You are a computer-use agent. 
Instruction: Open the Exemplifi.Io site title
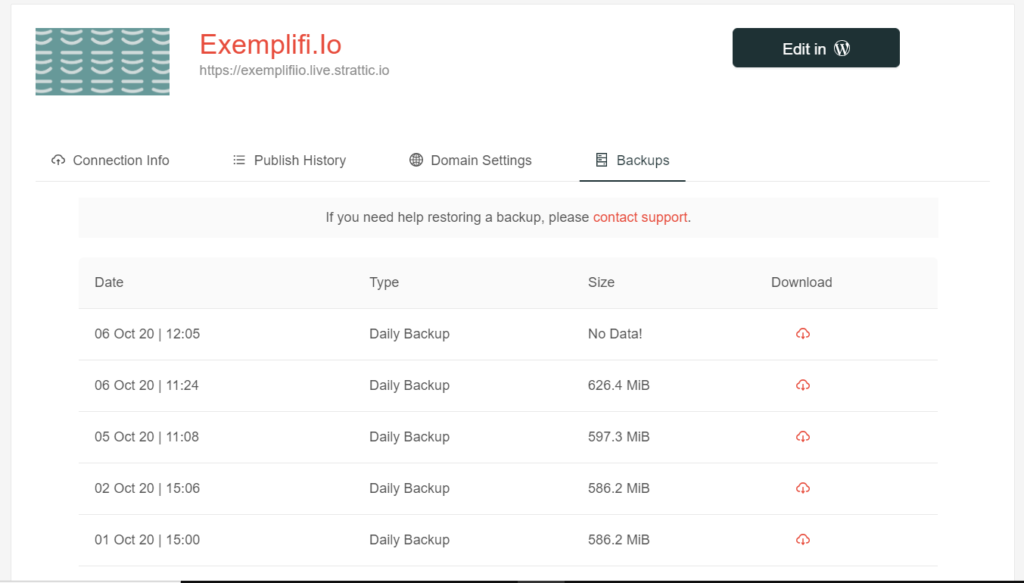270,44
